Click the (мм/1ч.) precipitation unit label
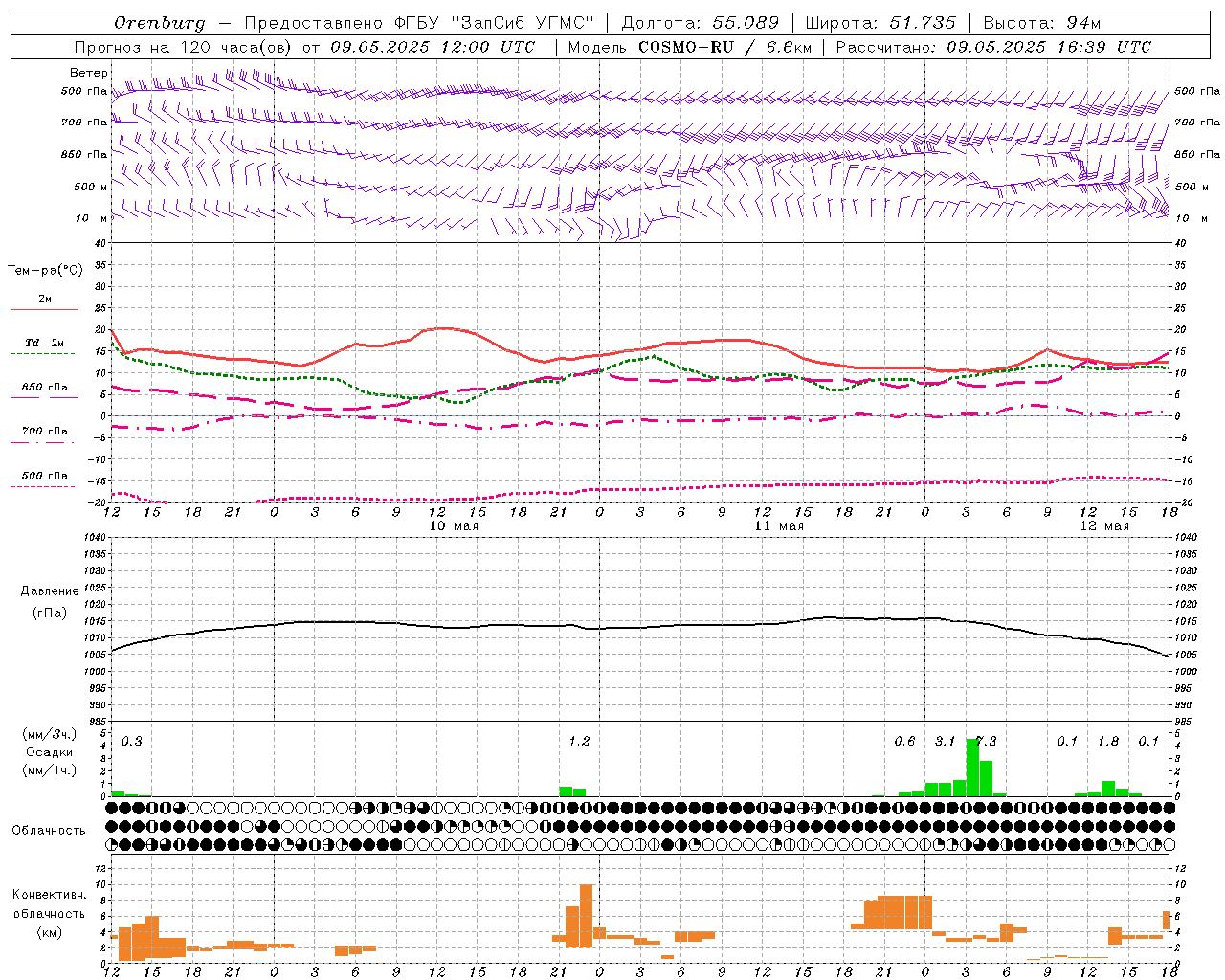 point(50,769)
